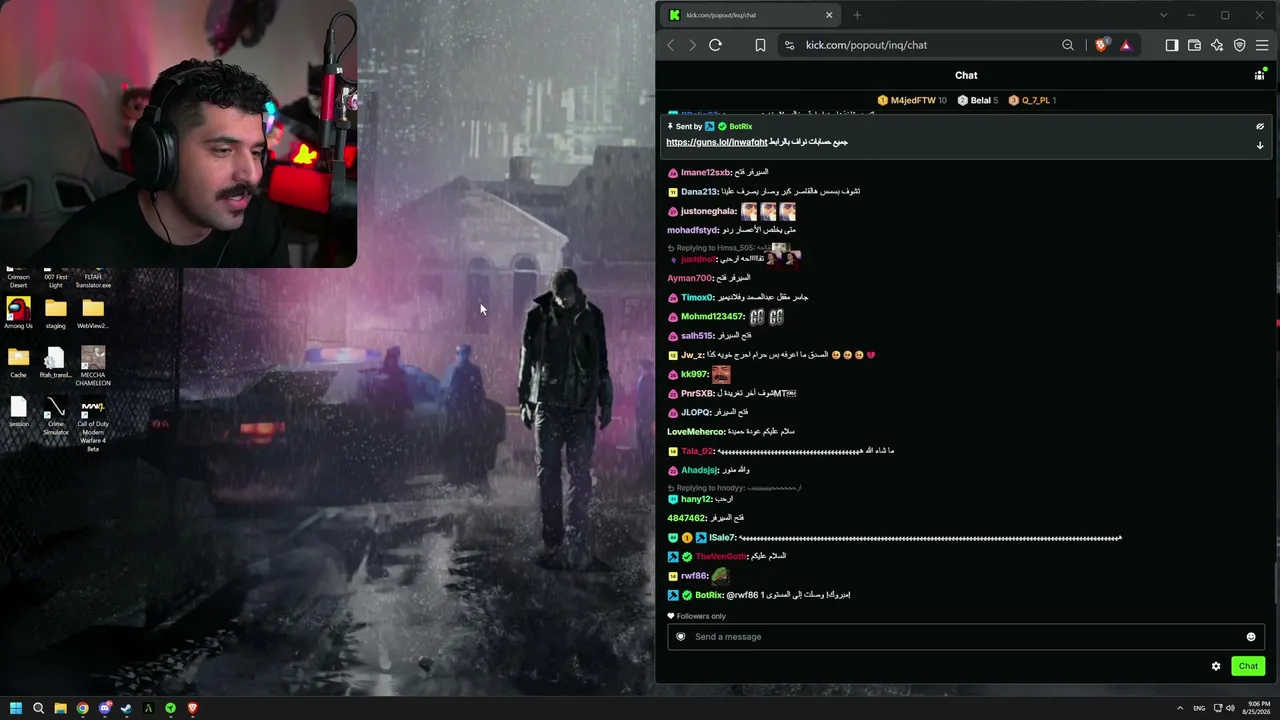Close the kick.com chat tab
Screen dimensions: 1280x720
coord(829,15)
